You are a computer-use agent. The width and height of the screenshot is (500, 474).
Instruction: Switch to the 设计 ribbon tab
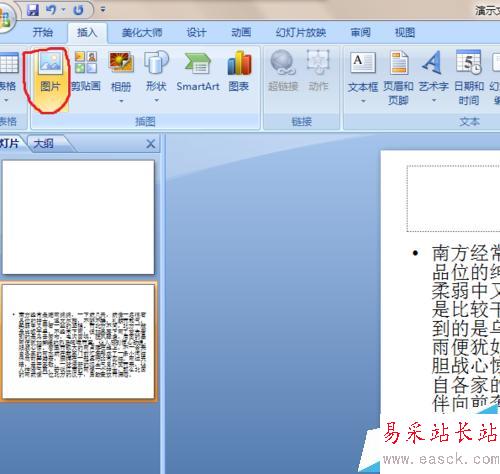tap(196, 33)
